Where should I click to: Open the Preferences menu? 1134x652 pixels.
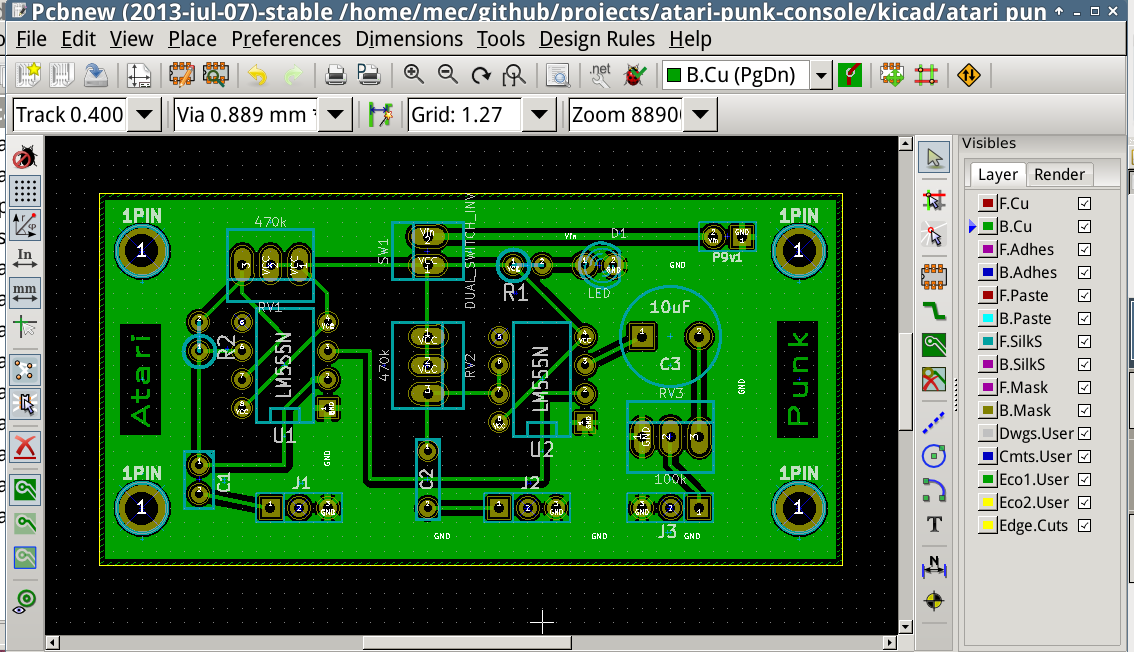click(286, 39)
